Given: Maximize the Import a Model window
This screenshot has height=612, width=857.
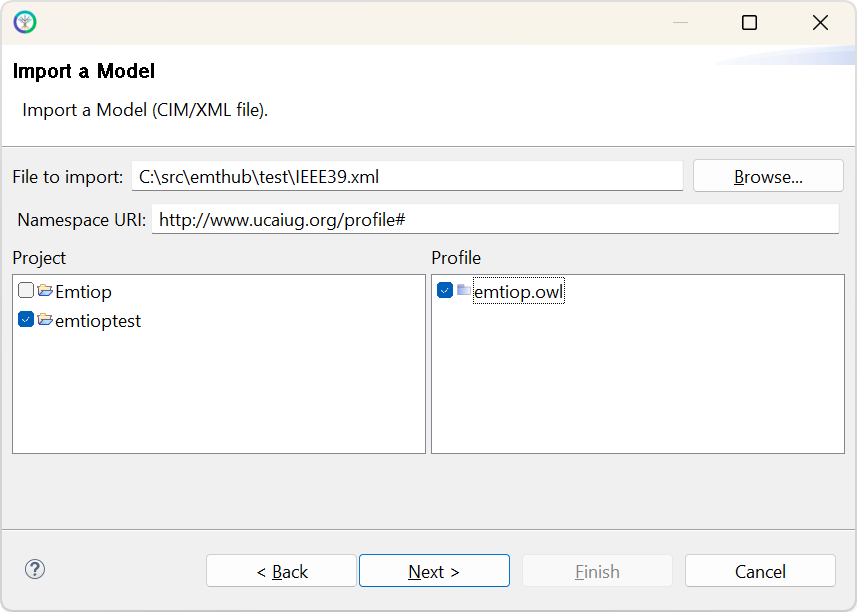Looking at the screenshot, I should coord(749,22).
